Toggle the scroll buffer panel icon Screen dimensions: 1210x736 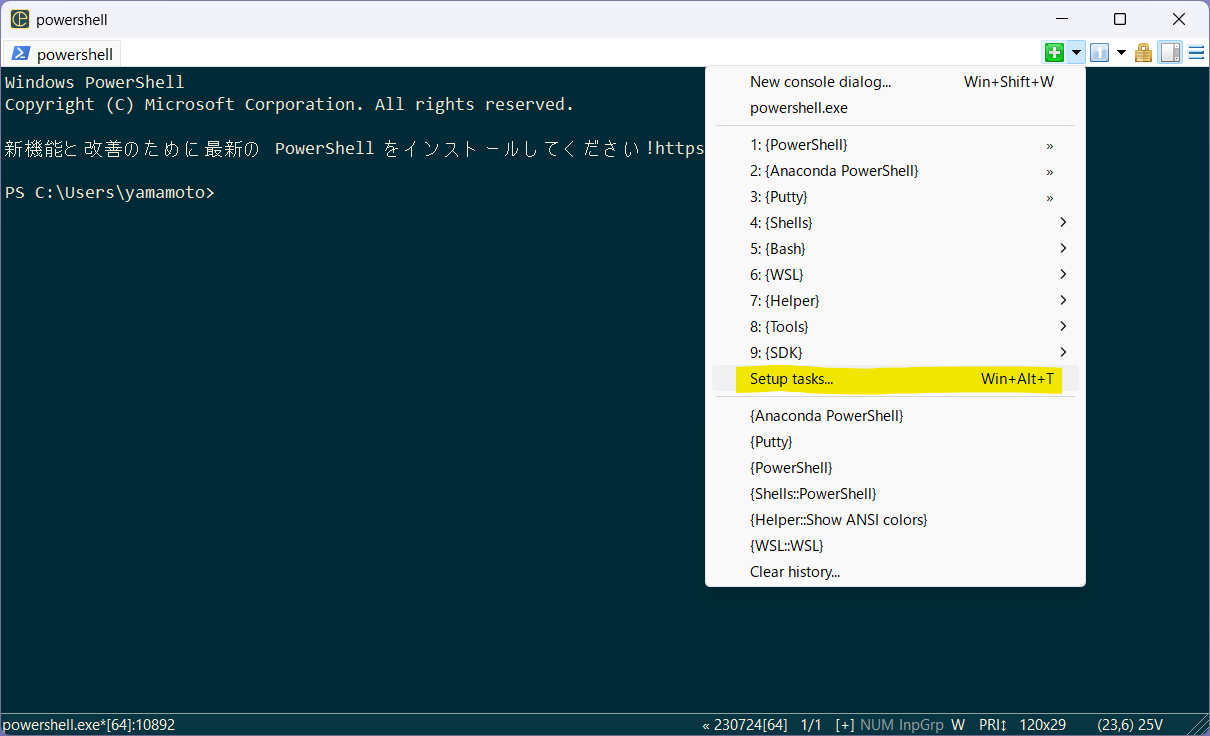click(1170, 52)
